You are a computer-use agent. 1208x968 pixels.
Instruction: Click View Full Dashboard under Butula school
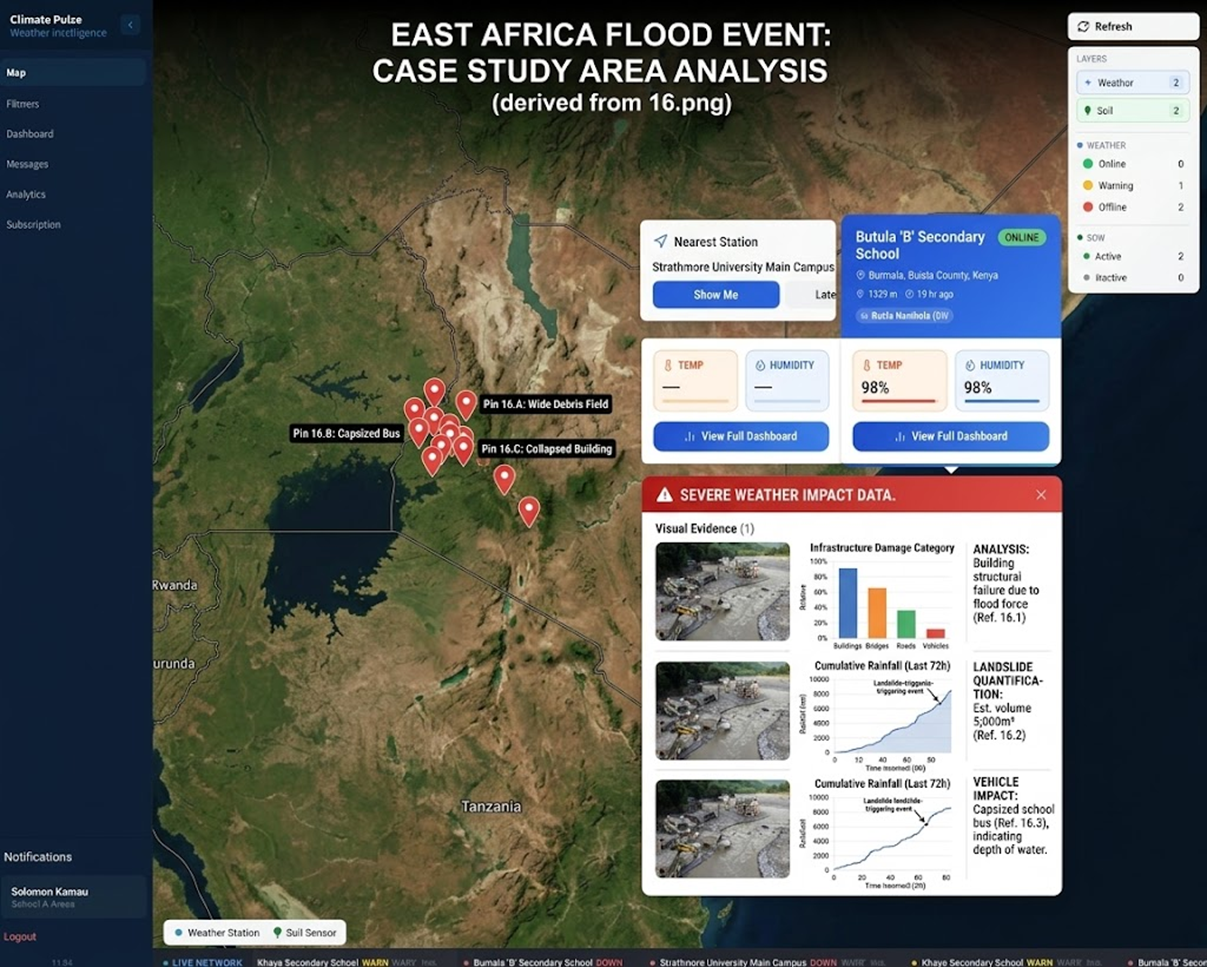click(950, 436)
